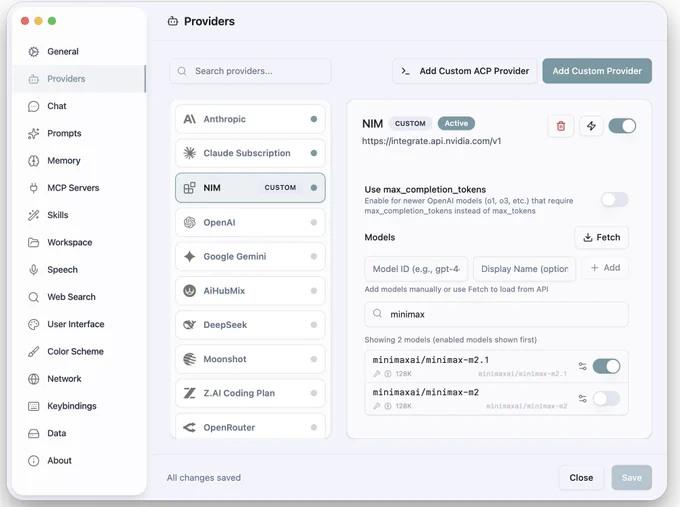Open settings sliders for minimax-m2.1
The width and height of the screenshot is (680, 507).
coord(582,366)
